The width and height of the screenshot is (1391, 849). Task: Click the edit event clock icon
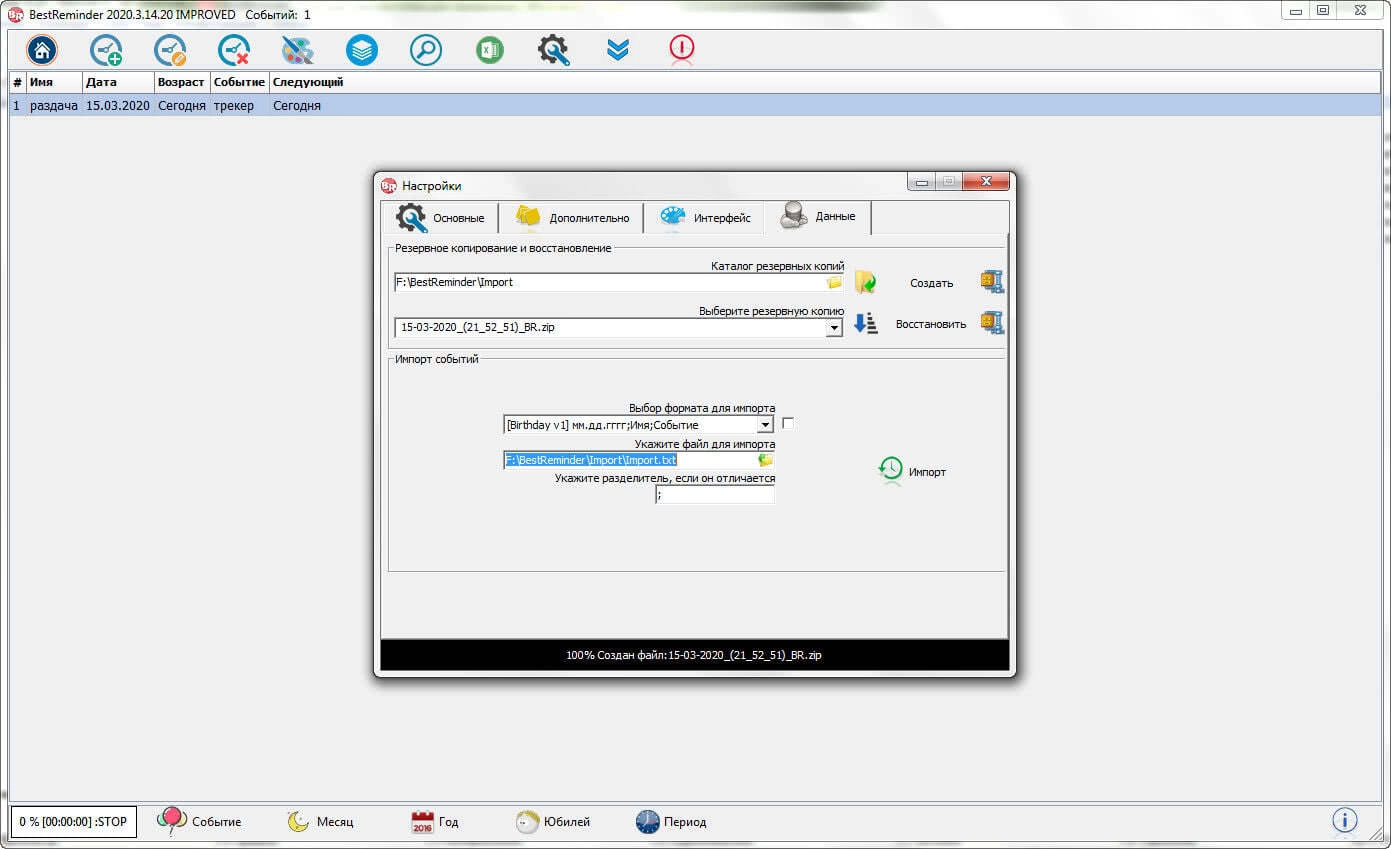point(170,50)
